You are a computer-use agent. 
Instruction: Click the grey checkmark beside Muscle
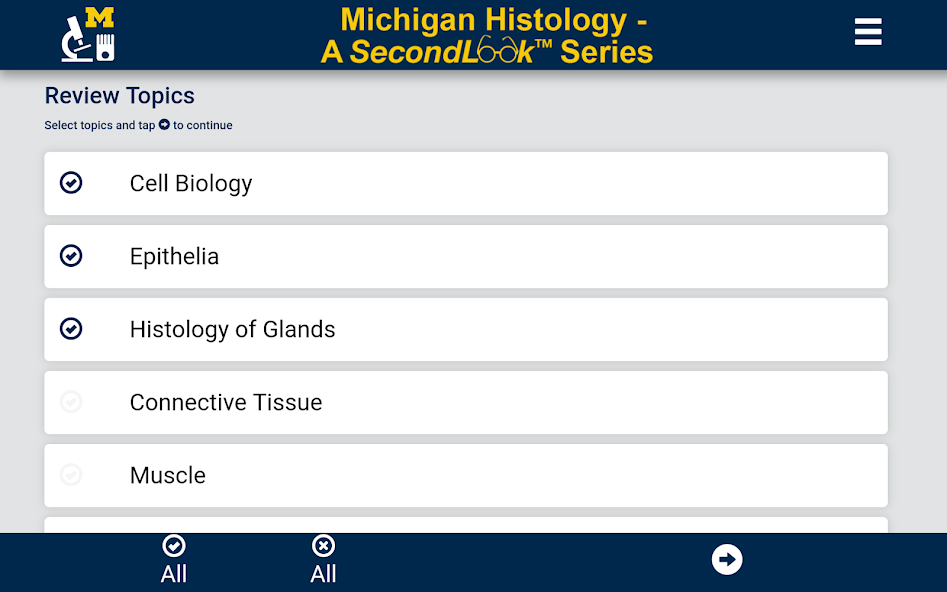(x=71, y=475)
